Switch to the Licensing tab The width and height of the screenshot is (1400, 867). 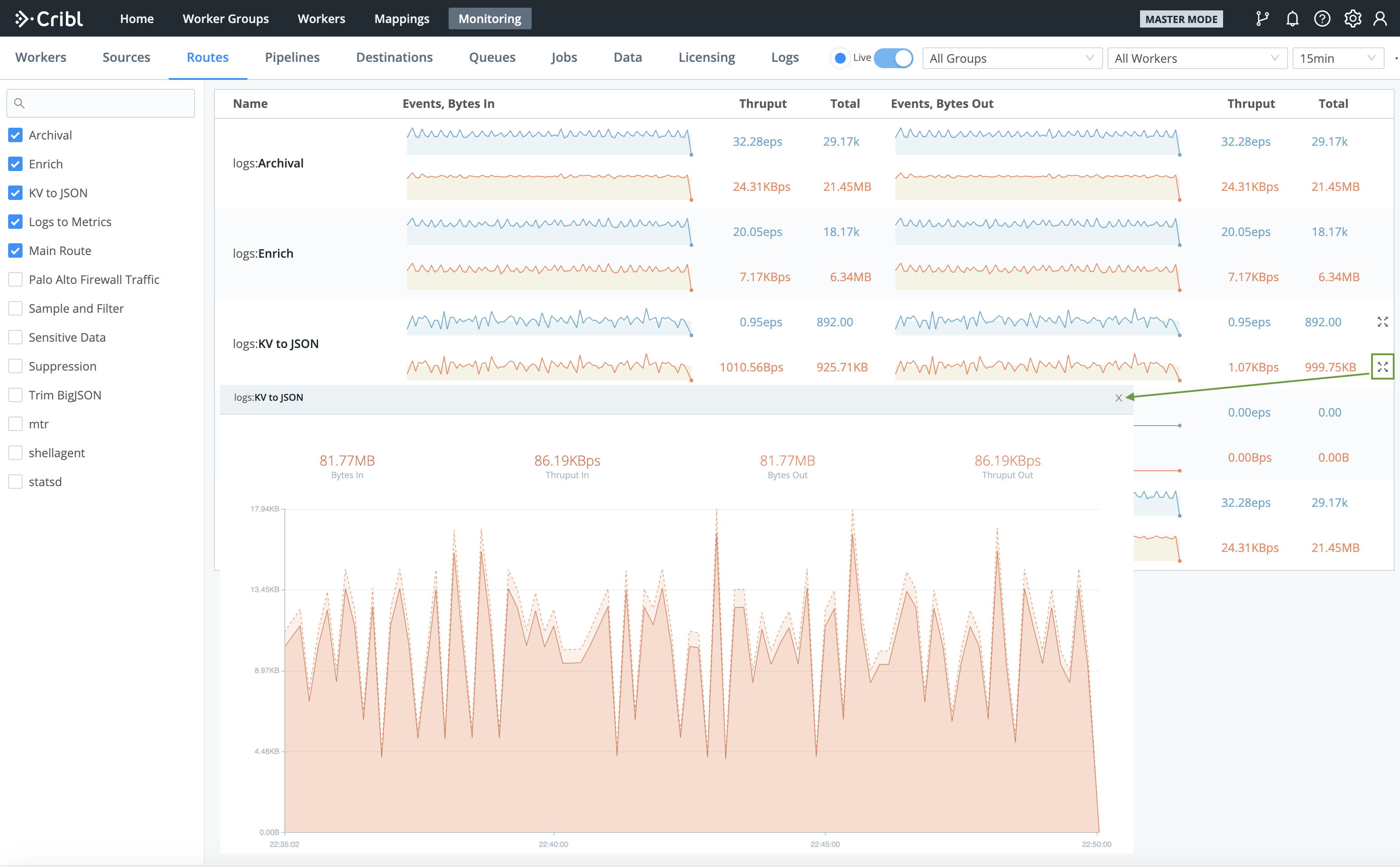click(x=707, y=57)
